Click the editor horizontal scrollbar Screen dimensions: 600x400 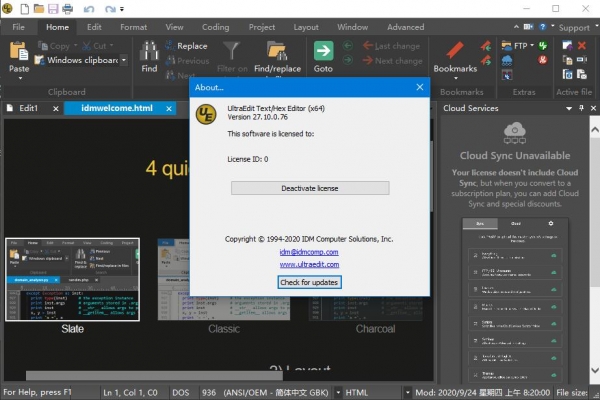point(154,376)
